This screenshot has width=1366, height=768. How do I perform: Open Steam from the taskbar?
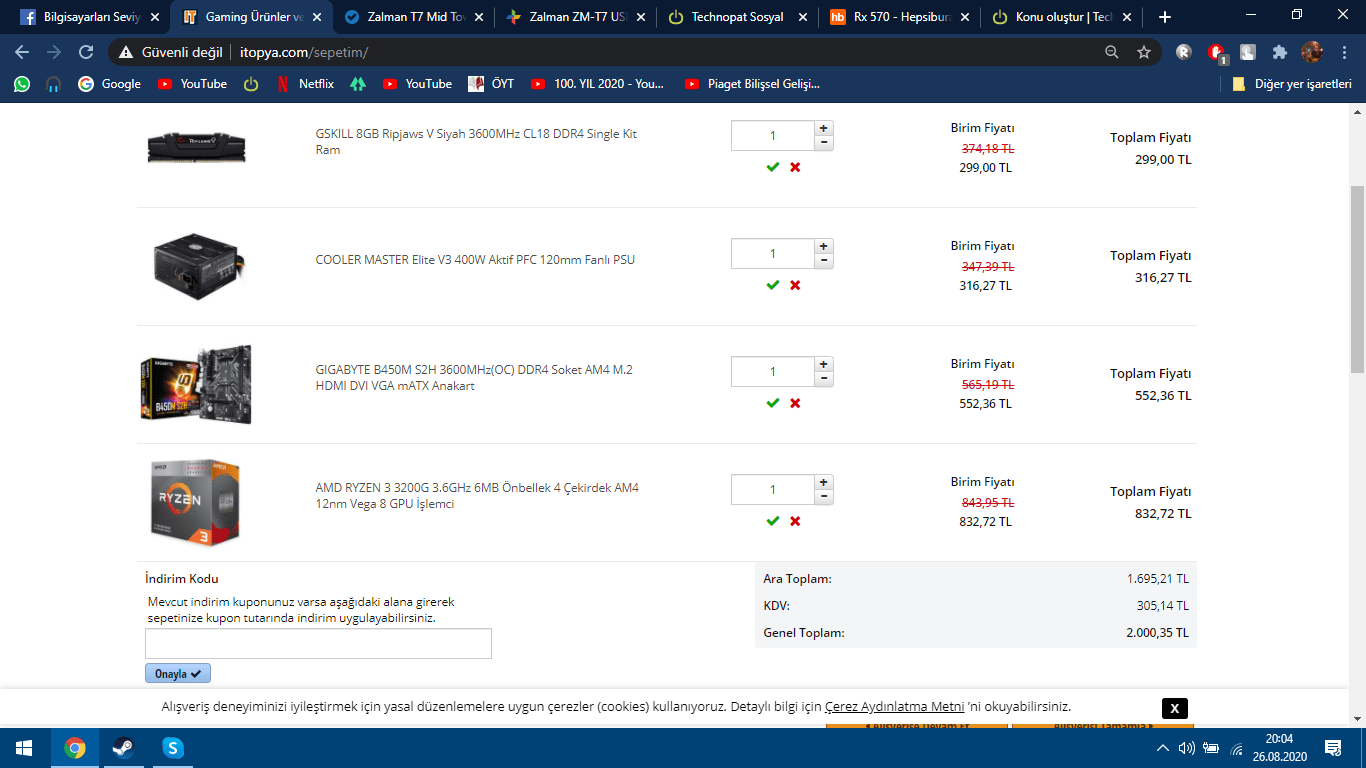(124, 748)
